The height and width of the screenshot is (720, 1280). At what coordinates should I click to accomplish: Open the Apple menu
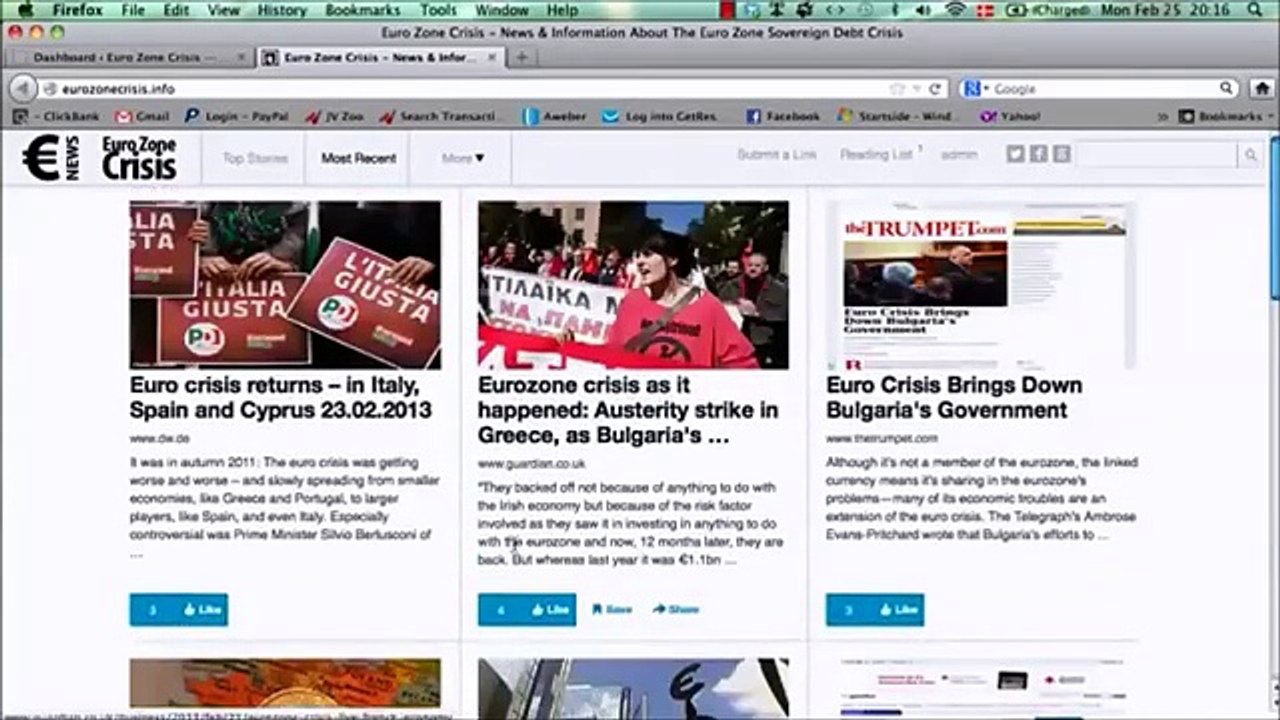tap(25, 10)
